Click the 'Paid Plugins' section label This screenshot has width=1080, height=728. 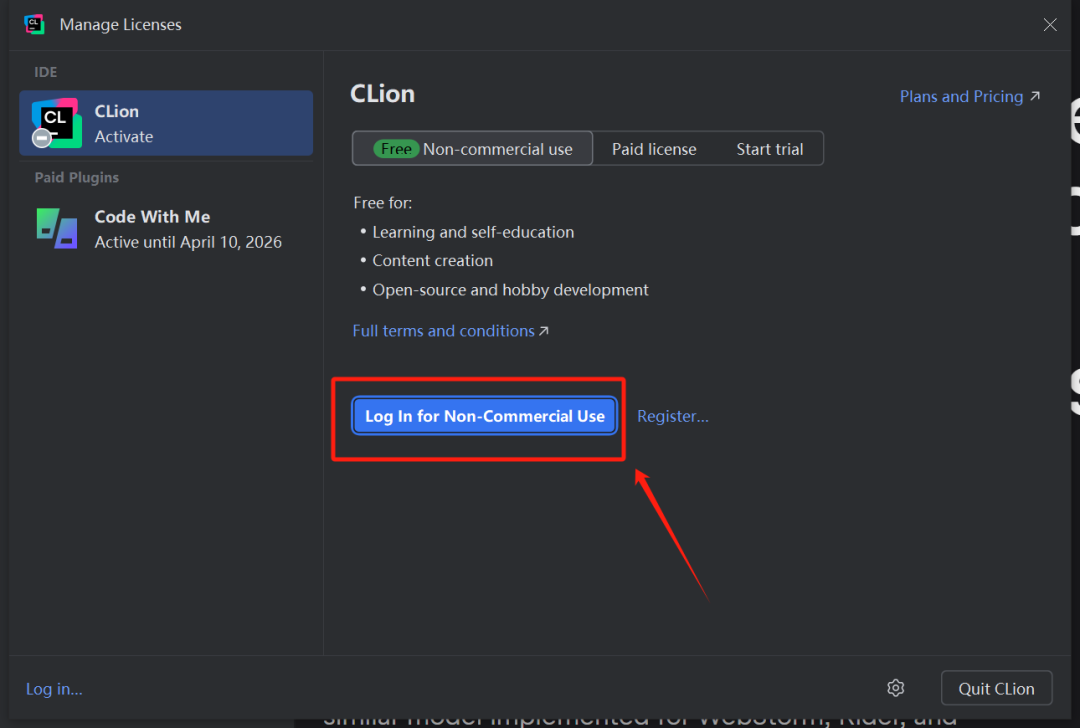click(x=76, y=178)
